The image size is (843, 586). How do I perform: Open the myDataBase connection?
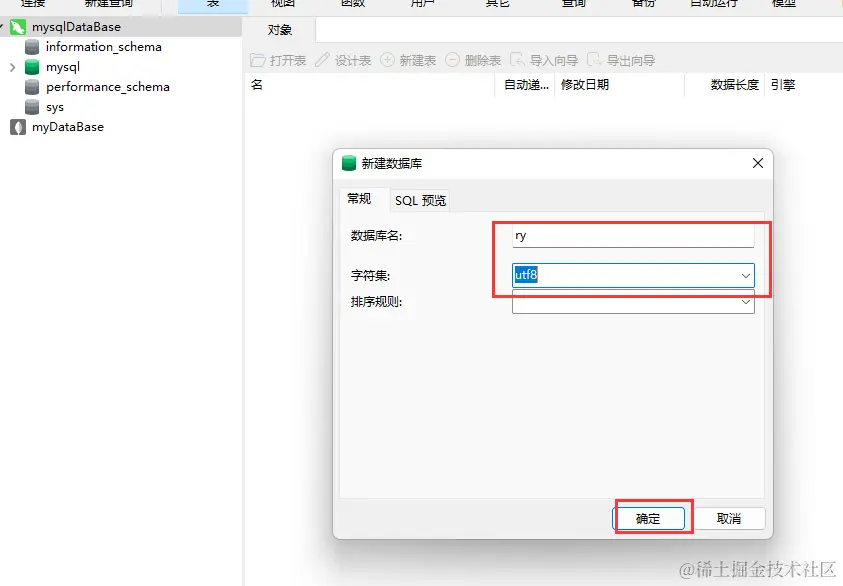click(x=67, y=127)
